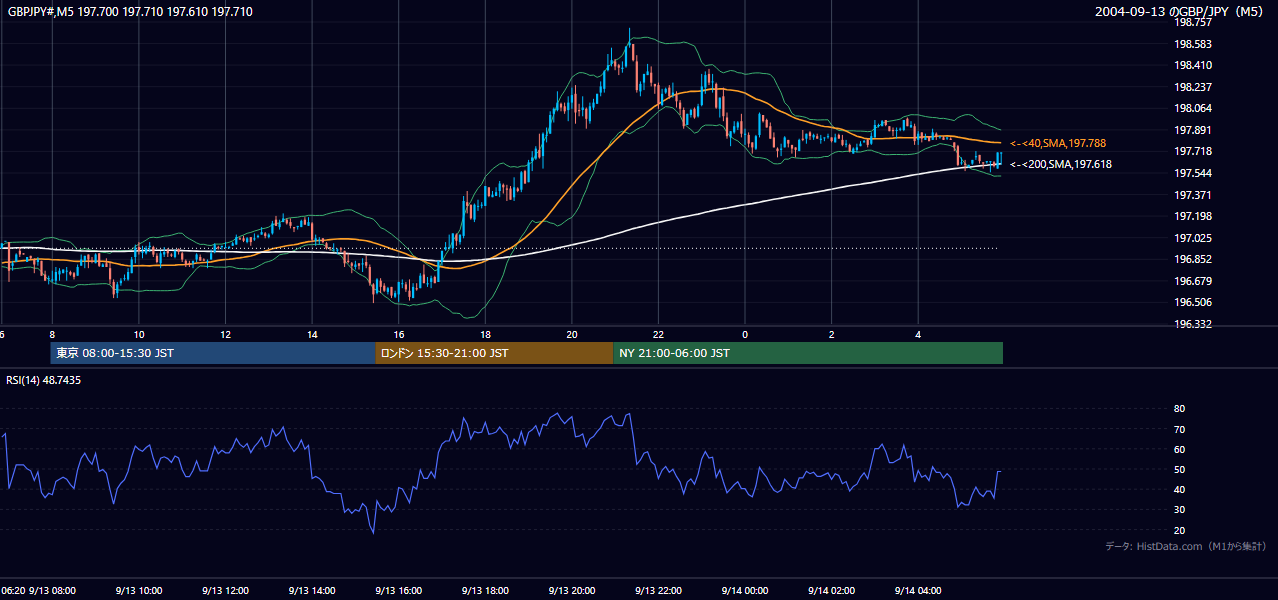This screenshot has width=1278, height=600.
Task: Click price level 198.064 on the axis
Action: pos(1193,108)
